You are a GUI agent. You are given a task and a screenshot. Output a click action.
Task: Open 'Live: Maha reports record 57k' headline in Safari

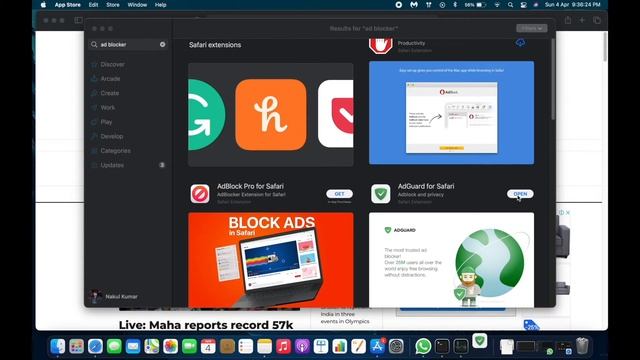pos(206,325)
